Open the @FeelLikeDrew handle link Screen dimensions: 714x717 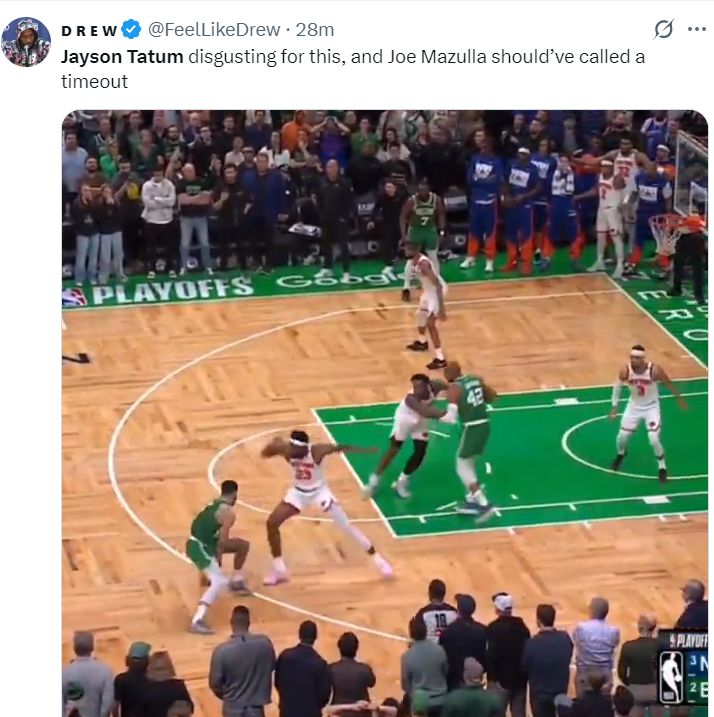coord(214,30)
